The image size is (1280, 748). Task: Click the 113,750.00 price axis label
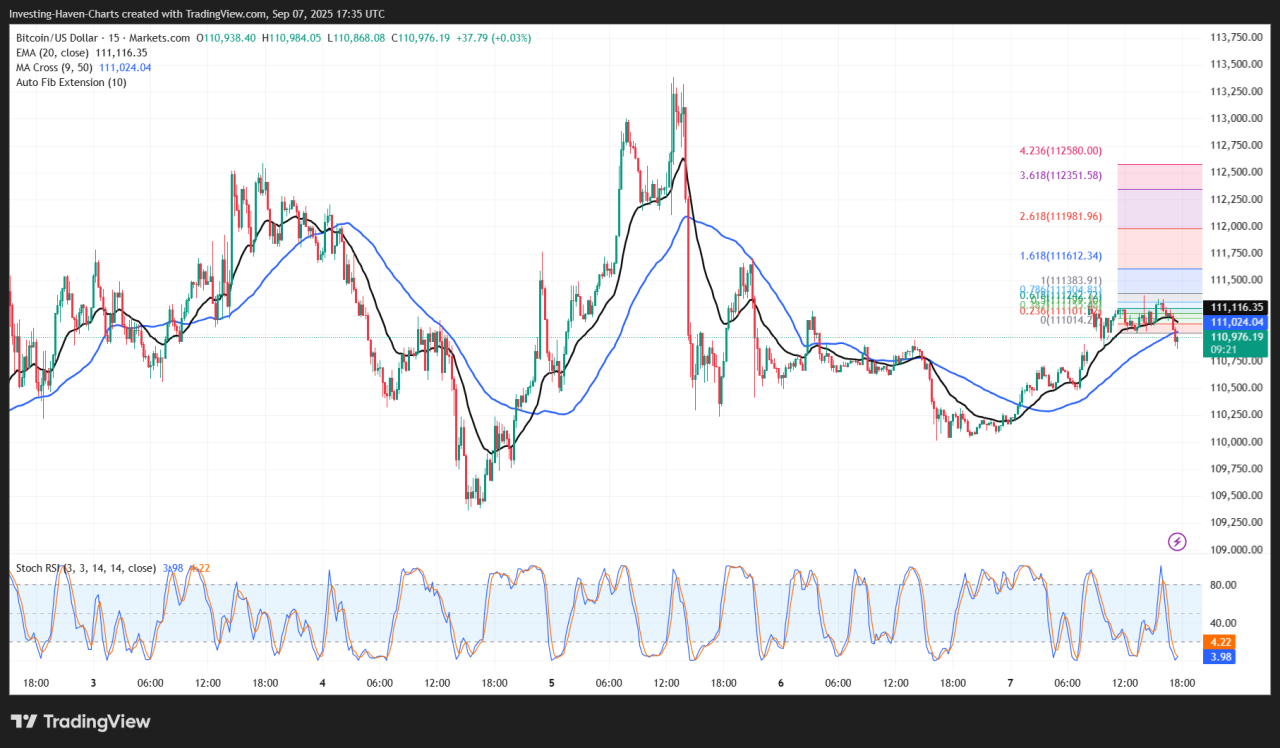pyautogui.click(x=1238, y=37)
